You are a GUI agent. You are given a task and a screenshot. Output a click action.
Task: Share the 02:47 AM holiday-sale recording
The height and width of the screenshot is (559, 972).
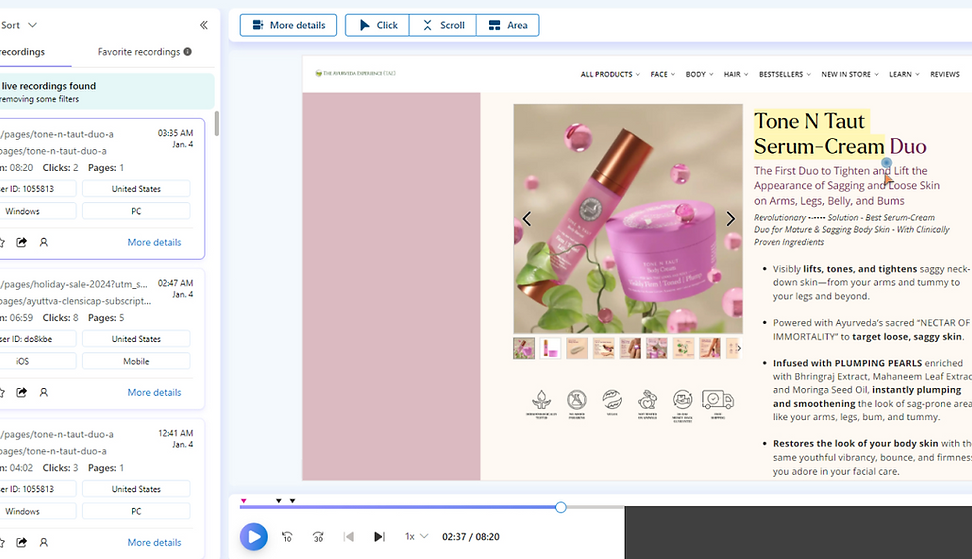22,392
